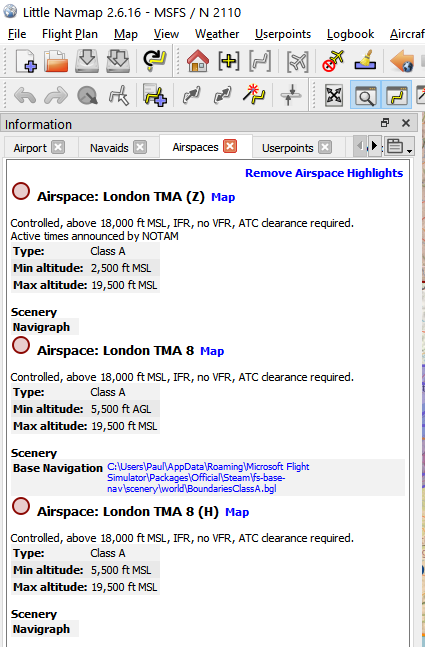Undo last flight plan change
The height and width of the screenshot is (647, 425).
pos(25,96)
